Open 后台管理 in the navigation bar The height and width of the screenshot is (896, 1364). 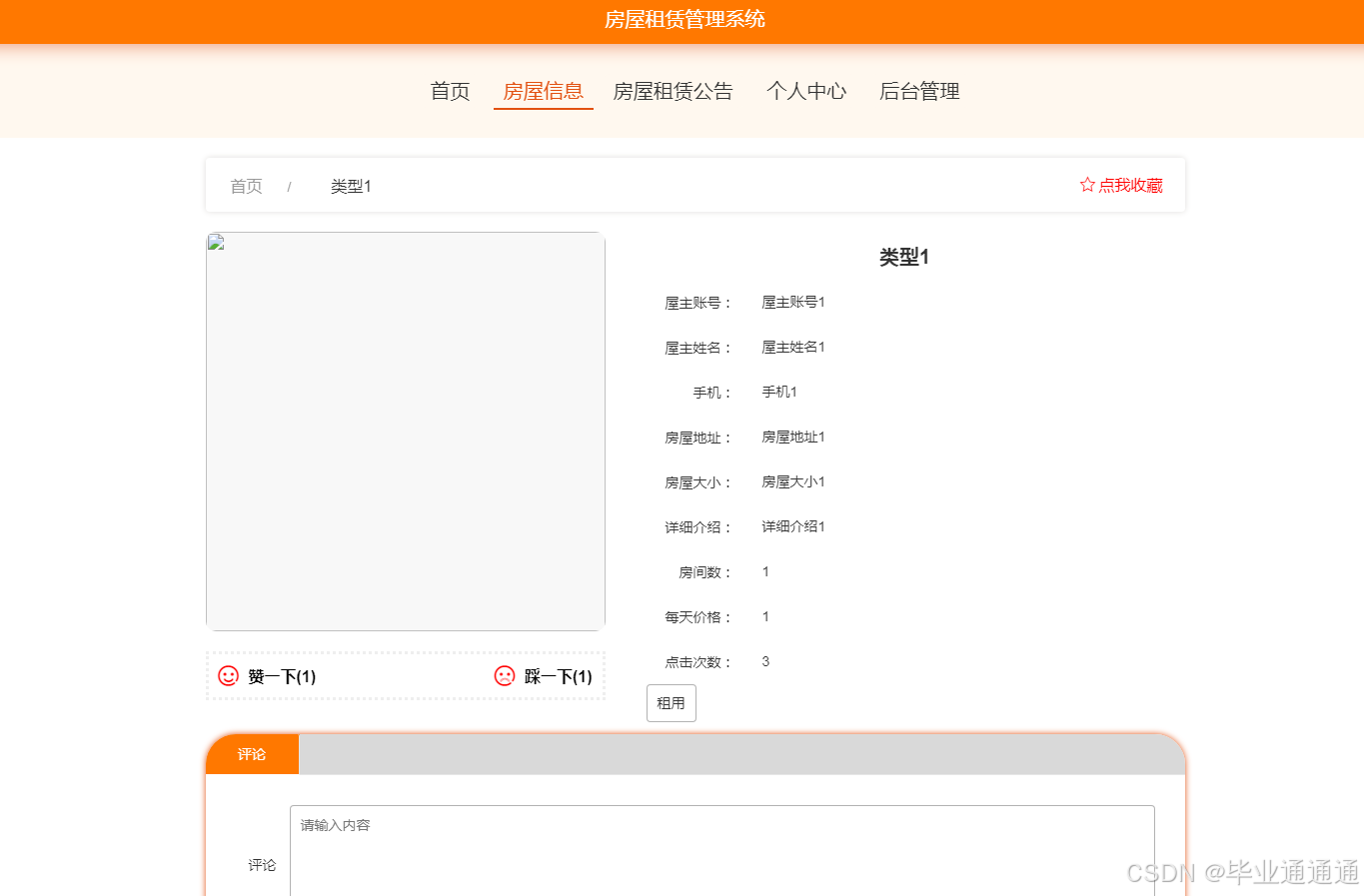pyautogui.click(x=919, y=92)
